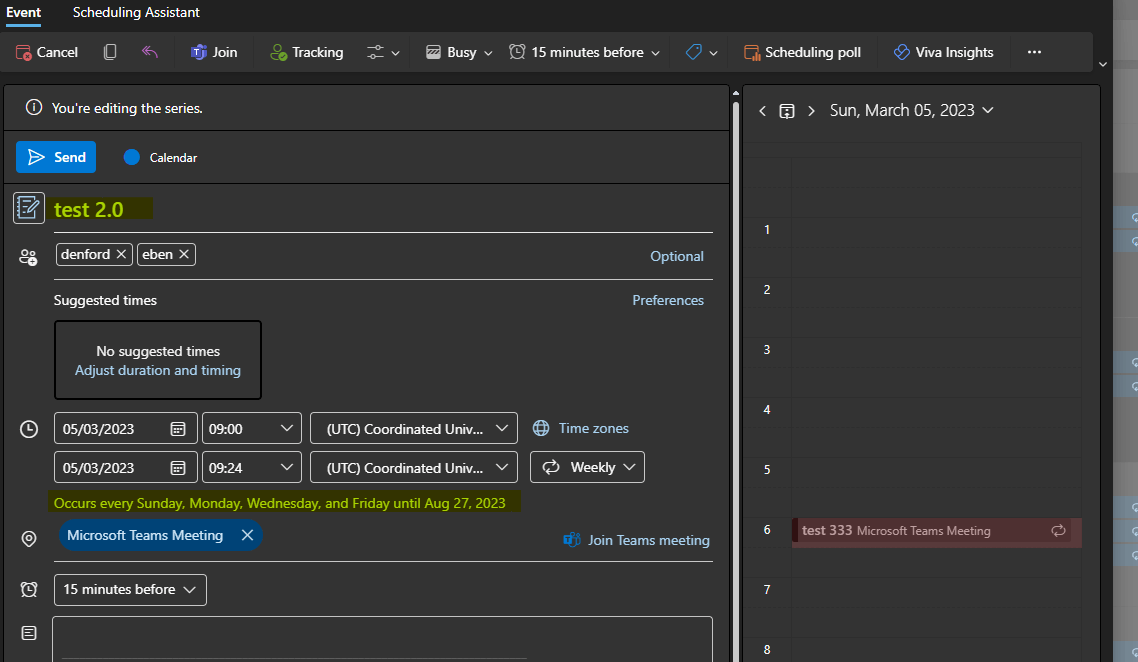The height and width of the screenshot is (662, 1138).
Task: Open the toolbar 15 minutes before reminder dropdown
Action: pyautogui.click(x=584, y=52)
